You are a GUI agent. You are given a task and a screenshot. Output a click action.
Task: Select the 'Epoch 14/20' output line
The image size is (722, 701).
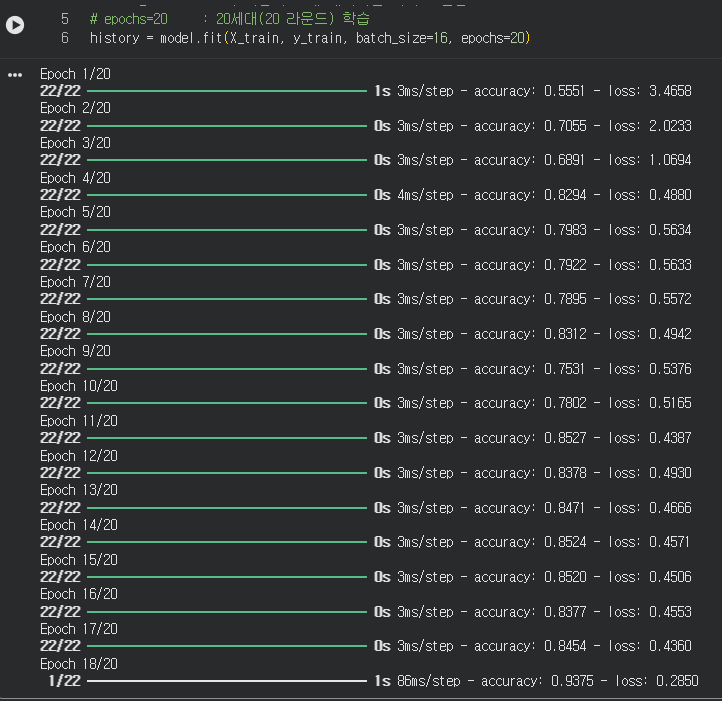[79, 525]
